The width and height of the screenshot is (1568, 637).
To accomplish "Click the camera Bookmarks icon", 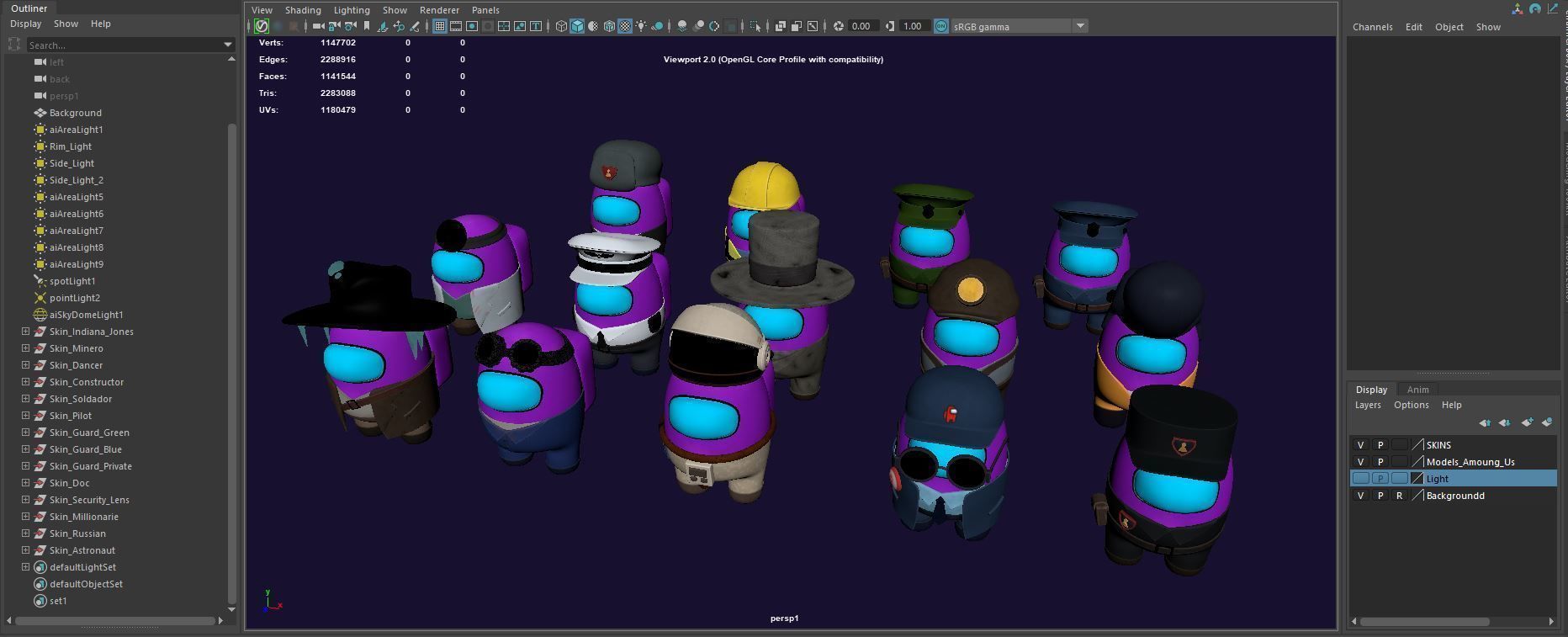I will 366,26.
